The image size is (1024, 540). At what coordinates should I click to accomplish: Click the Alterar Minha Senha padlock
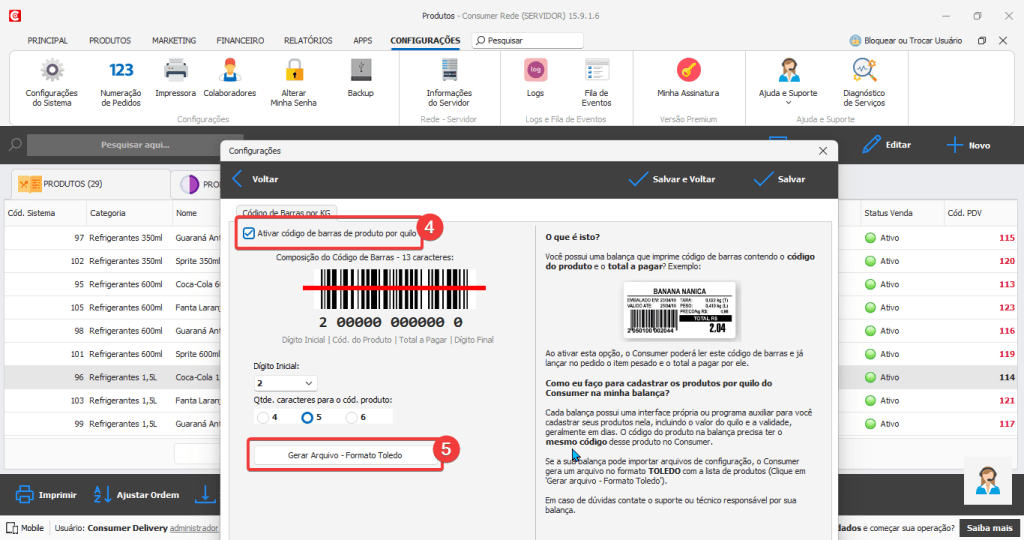coord(293,73)
